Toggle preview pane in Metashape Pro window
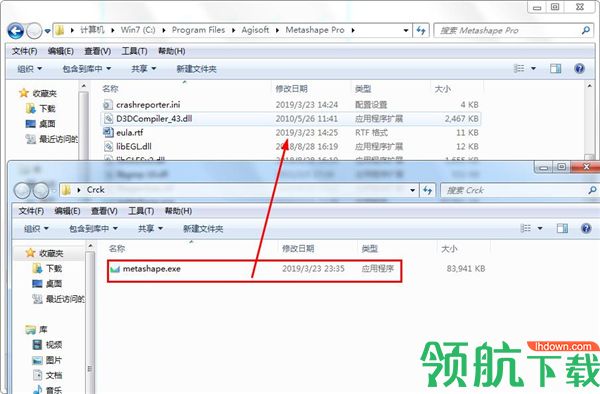600x394 pixels. [556, 68]
